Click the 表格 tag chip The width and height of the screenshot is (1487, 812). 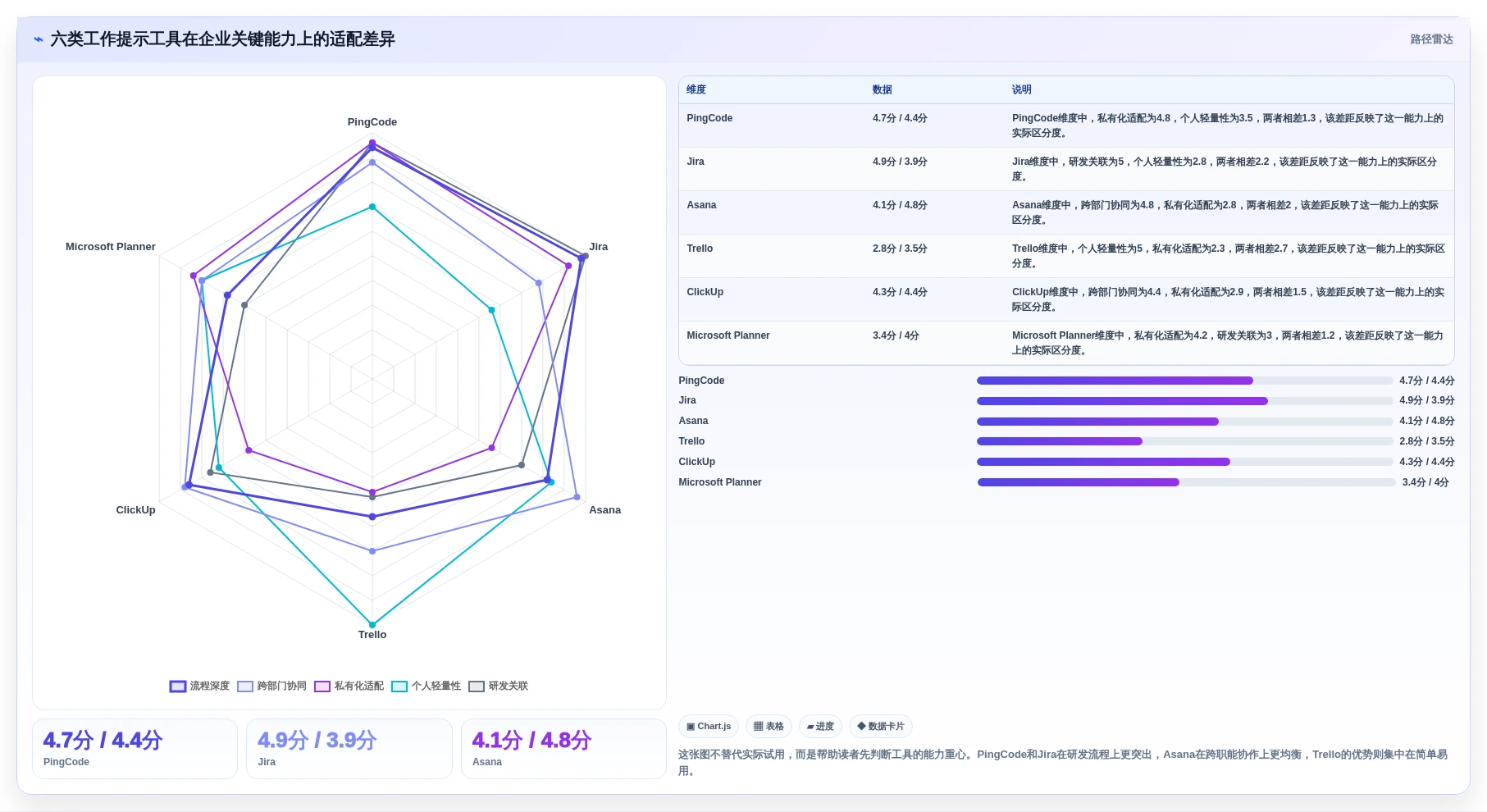(769, 727)
